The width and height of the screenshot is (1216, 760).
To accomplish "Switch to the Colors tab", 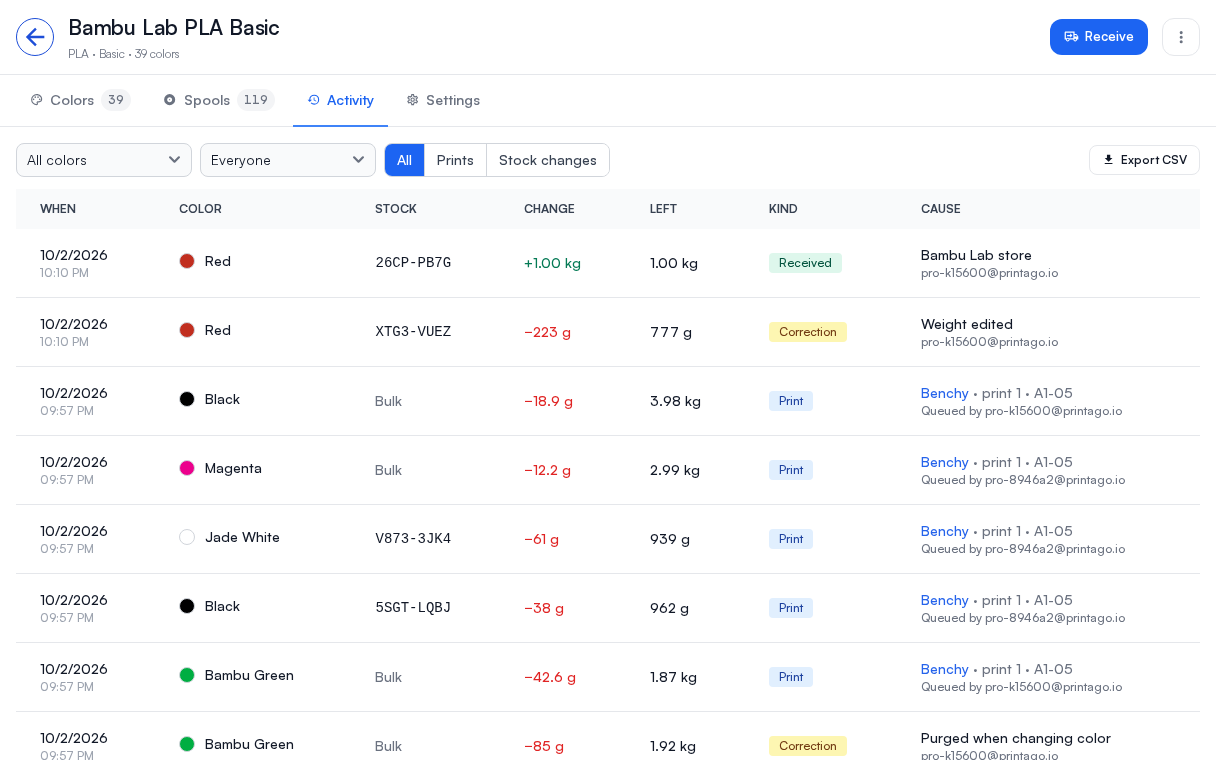I will [x=80, y=100].
